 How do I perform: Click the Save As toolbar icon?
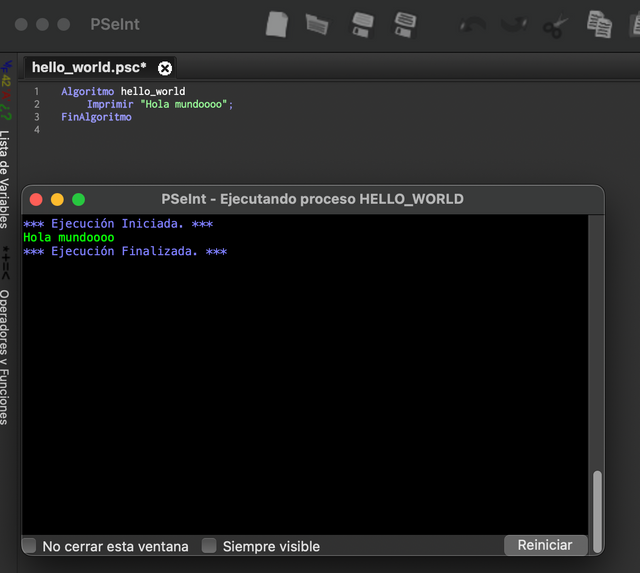tap(405, 24)
